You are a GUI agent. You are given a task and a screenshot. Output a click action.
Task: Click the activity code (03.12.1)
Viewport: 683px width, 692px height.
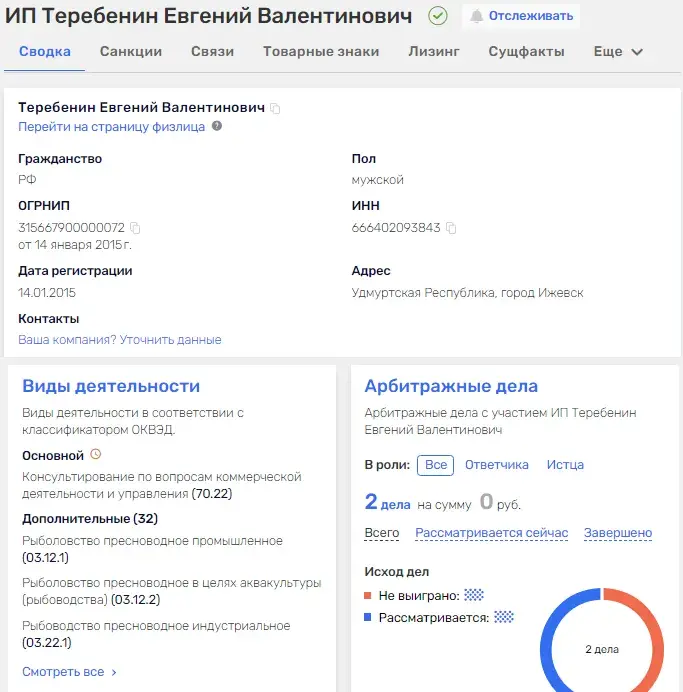[45, 558]
